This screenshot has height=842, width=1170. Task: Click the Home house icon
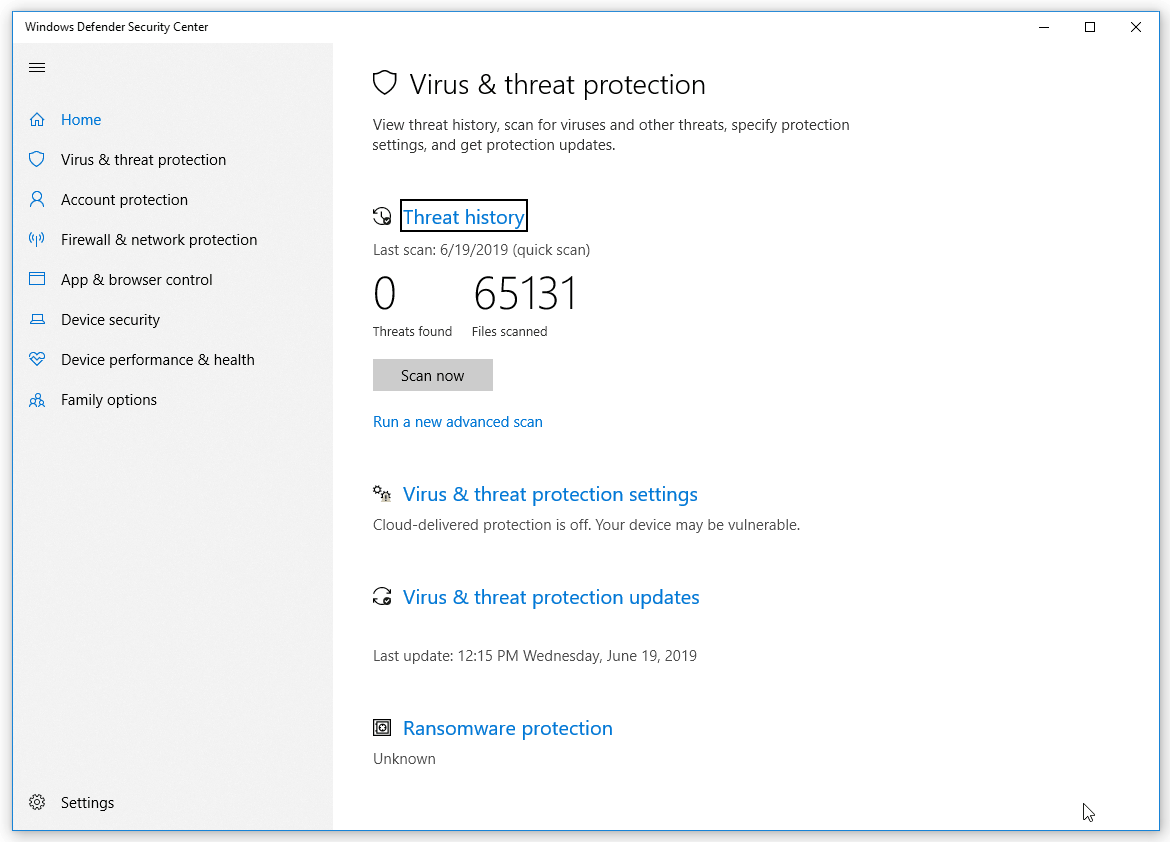[x=37, y=119]
